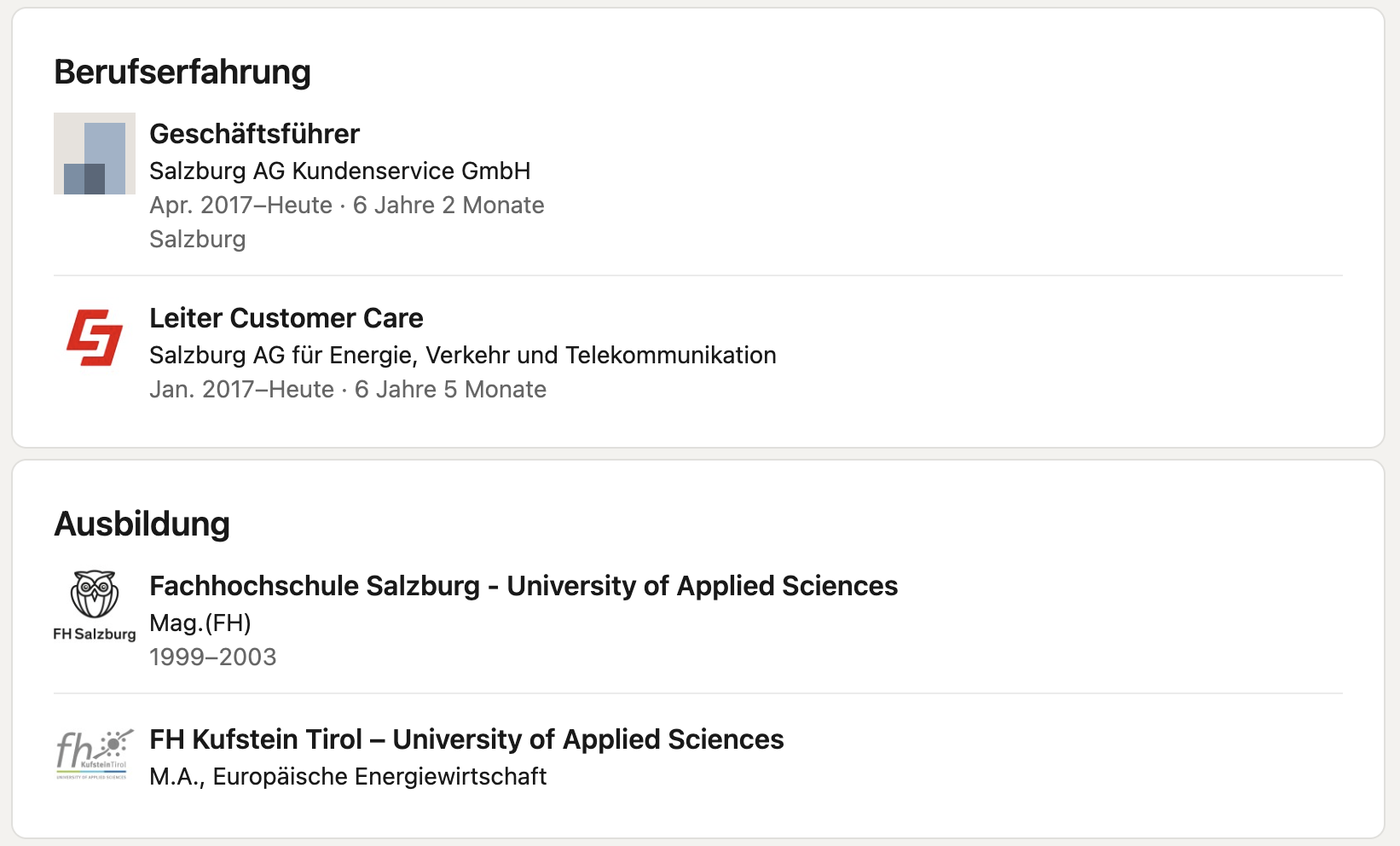Click the Jan. 2017–Heute date range
1400x846 pixels.
[242, 390]
